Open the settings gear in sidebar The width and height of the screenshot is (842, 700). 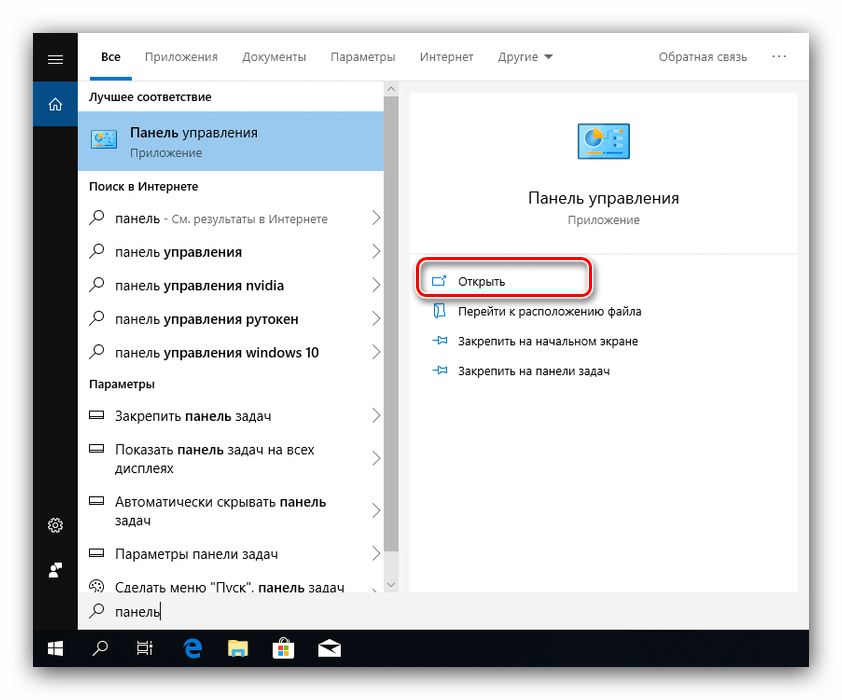(55, 526)
